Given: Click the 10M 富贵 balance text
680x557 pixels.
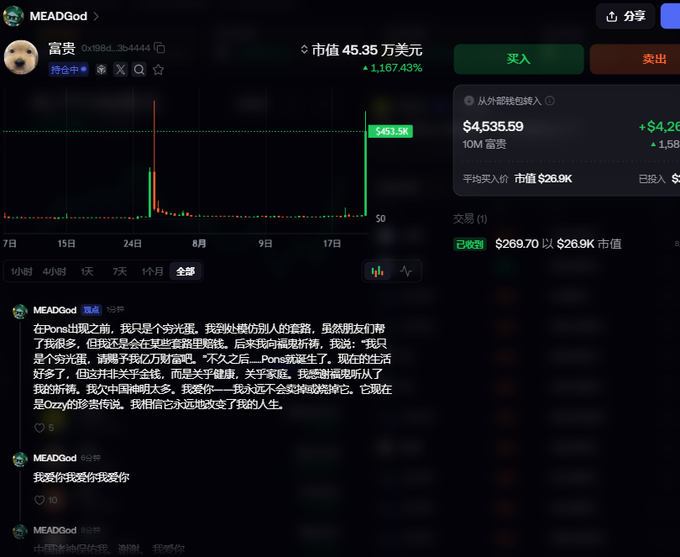Looking at the screenshot, I should (x=484, y=144).
